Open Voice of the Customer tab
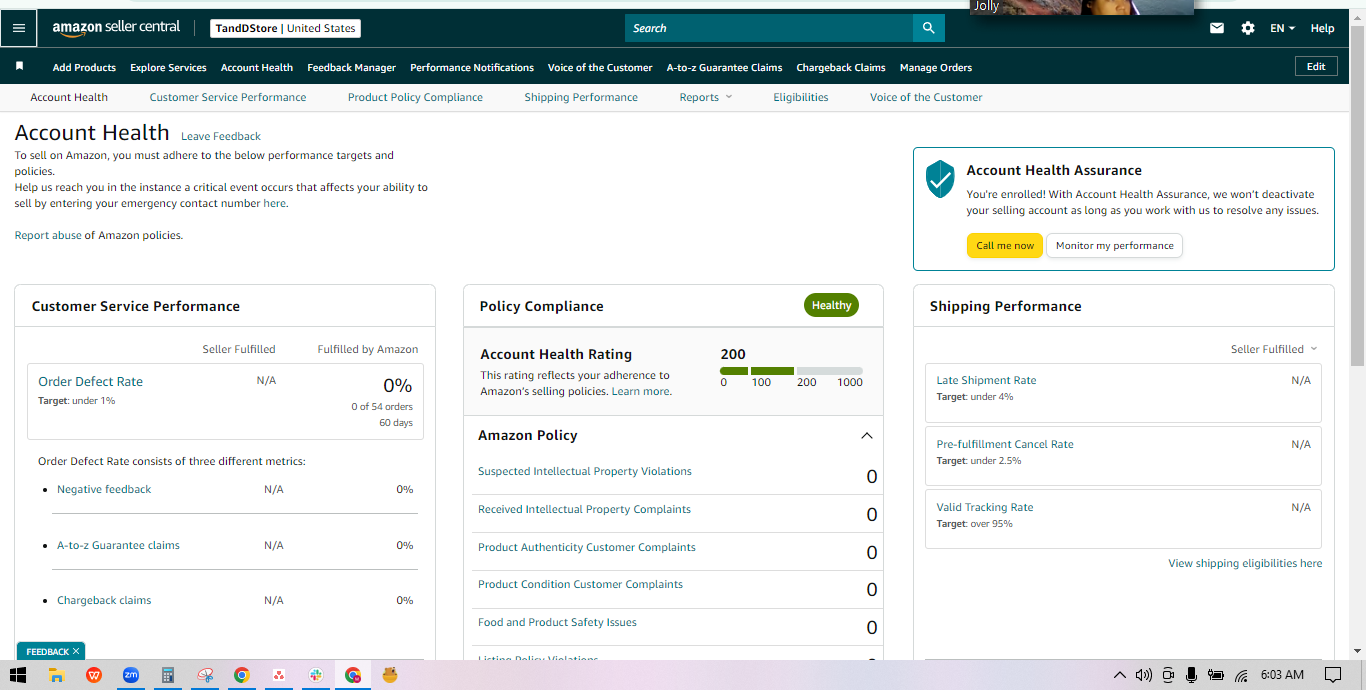1366x690 pixels. (x=926, y=97)
